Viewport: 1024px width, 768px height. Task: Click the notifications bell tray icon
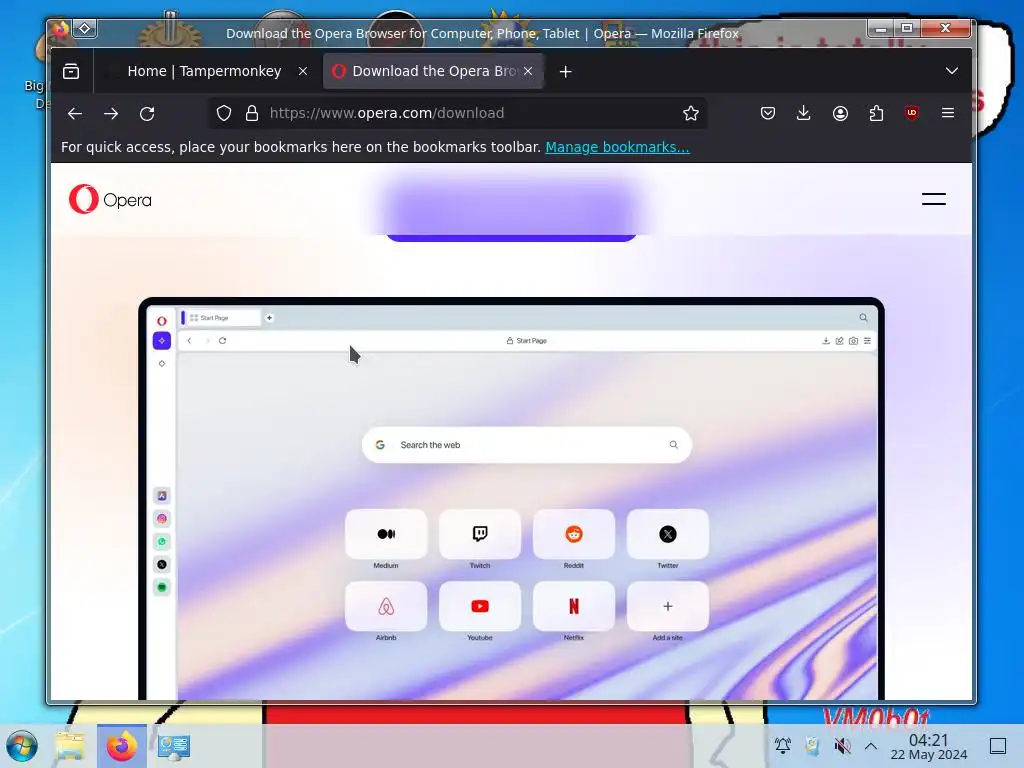[x=782, y=745]
